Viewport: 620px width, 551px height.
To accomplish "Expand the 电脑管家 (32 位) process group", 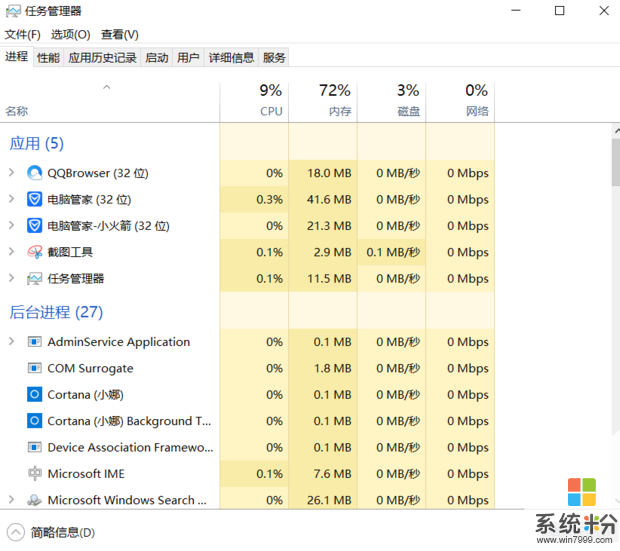I will 11,199.
